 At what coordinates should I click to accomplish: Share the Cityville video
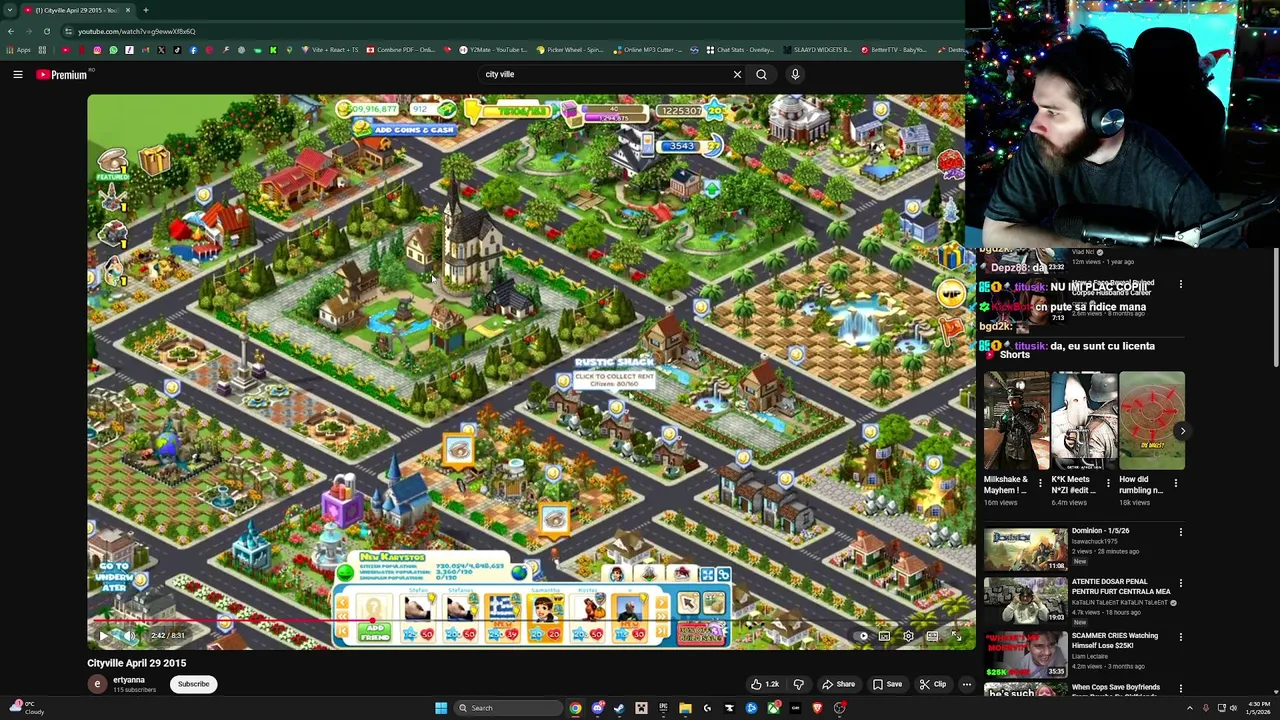(x=838, y=684)
